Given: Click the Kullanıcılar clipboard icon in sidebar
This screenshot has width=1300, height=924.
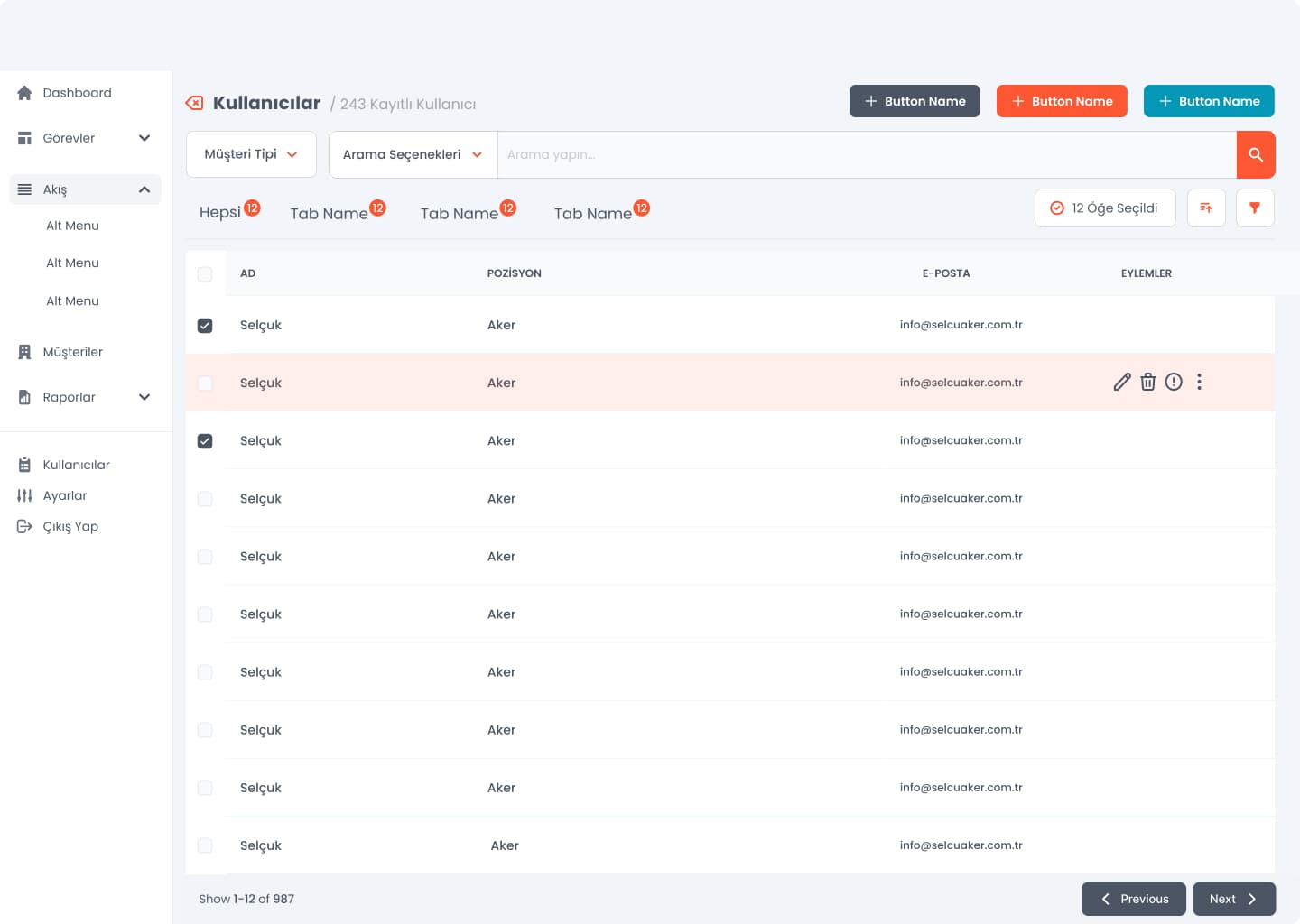Looking at the screenshot, I should point(24,465).
